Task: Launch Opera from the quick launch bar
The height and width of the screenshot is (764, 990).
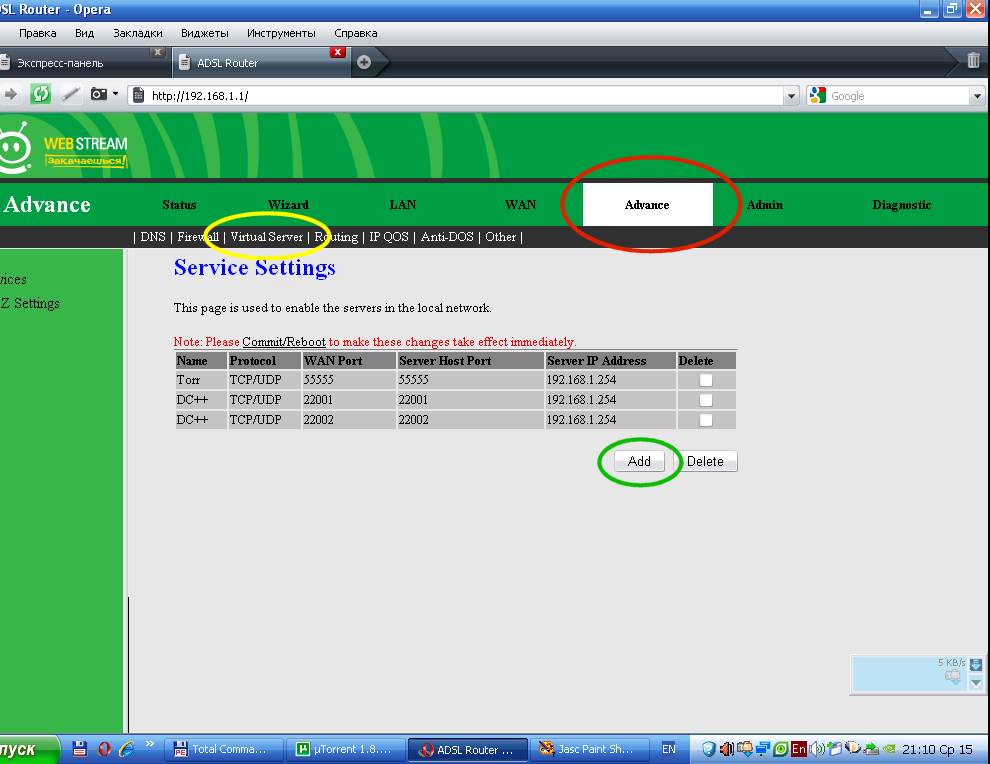Action: click(104, 749)
